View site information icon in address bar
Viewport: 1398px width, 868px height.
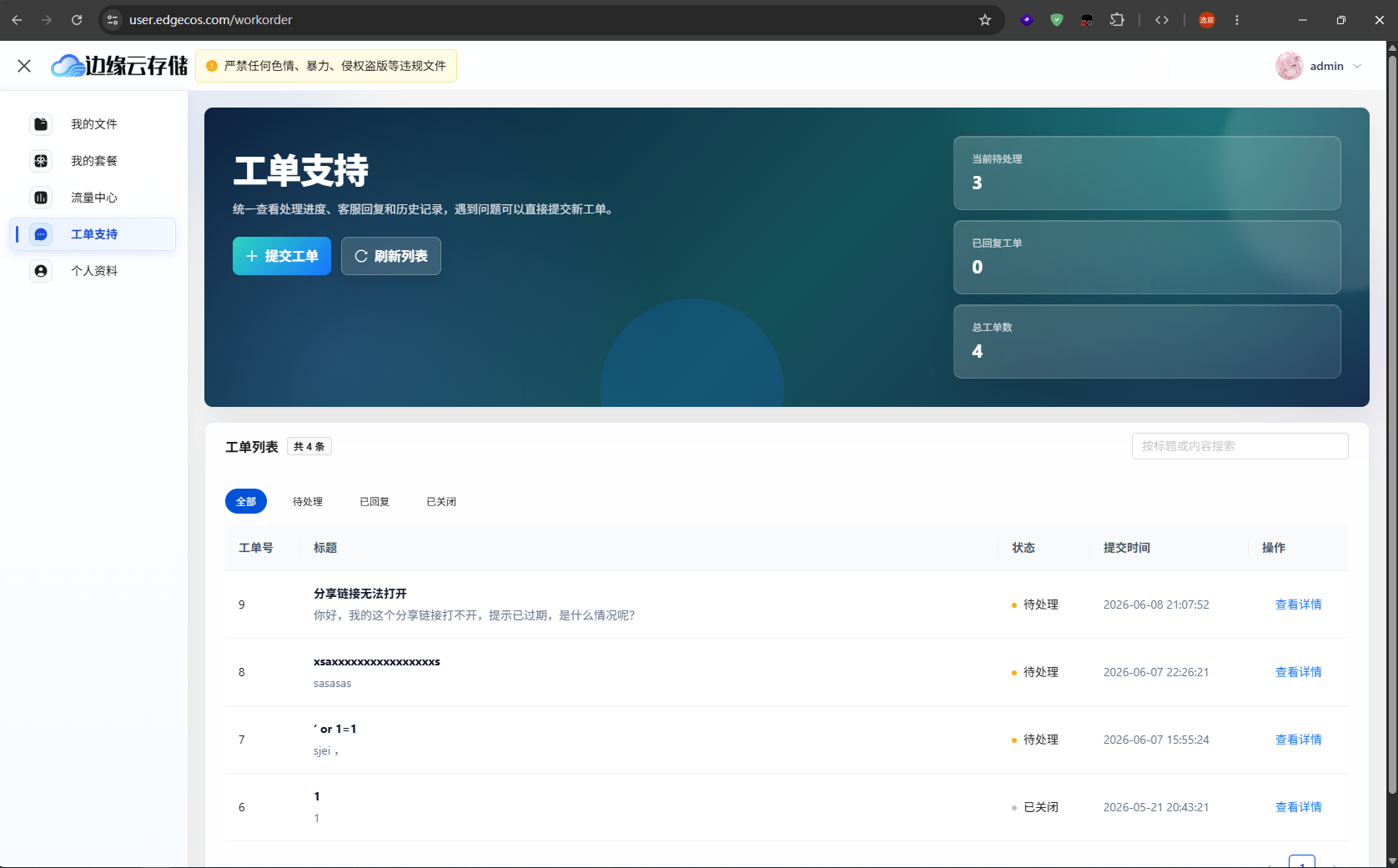pyautogui.click(x=113, y=20)
